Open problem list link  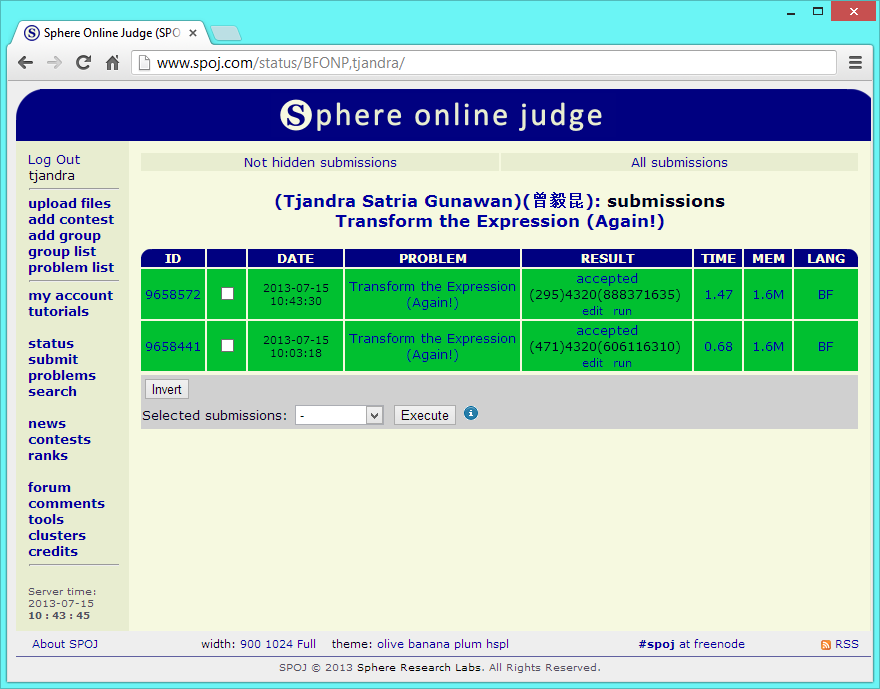[x=71, y=268]
